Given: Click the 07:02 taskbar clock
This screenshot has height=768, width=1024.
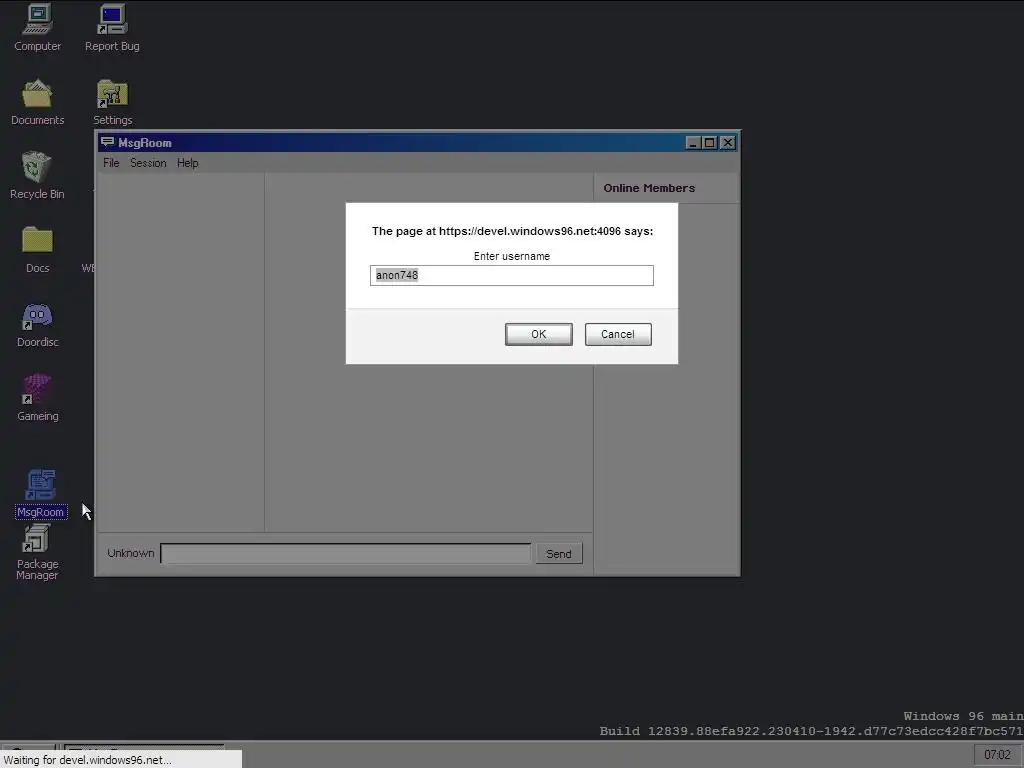Looking at the screenshot, I should point(997,755).
